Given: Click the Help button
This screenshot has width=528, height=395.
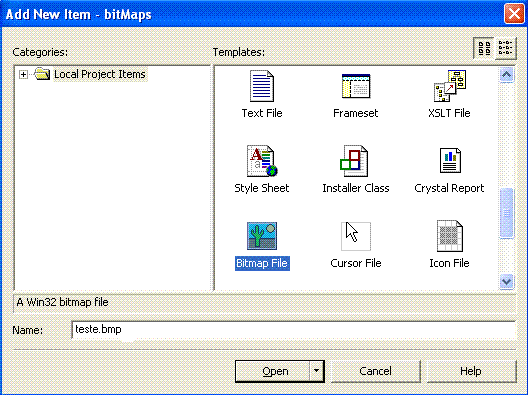Looking at the screenshot, I should coord(471,371).
